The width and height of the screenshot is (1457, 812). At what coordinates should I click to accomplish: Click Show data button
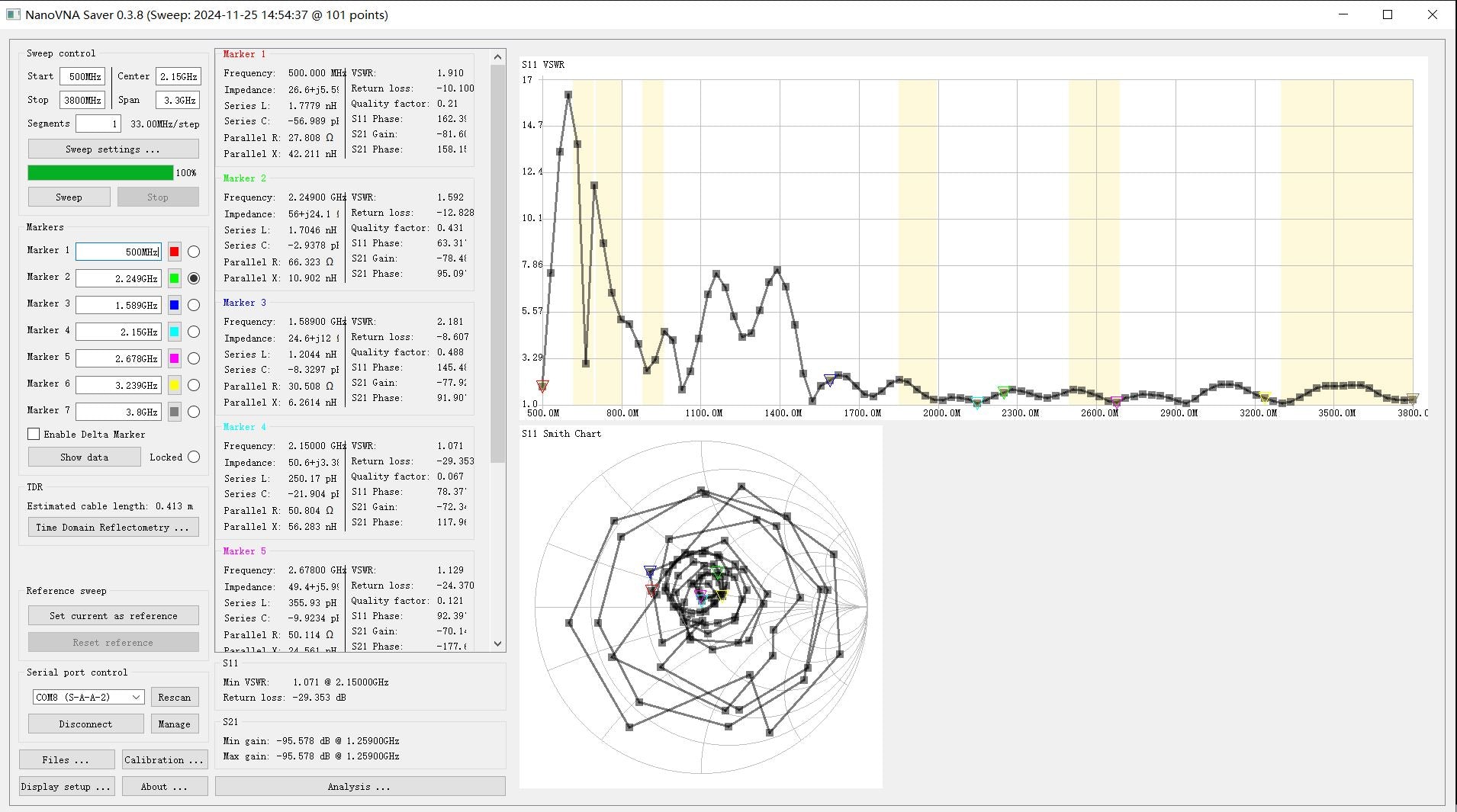point(84,457)
